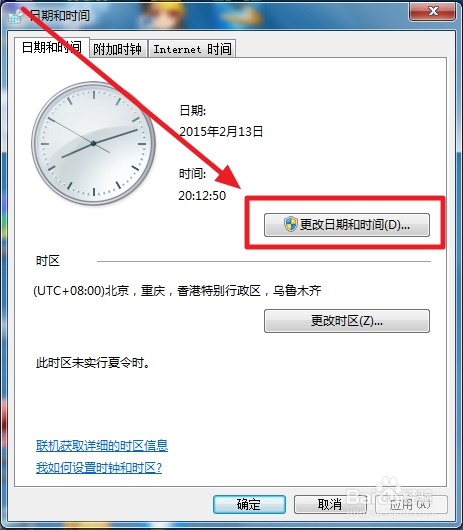Screen dimensions: 463x530
Task: Click the (UTC+08:00)北京 time zone text
Action: click(177, 291)
